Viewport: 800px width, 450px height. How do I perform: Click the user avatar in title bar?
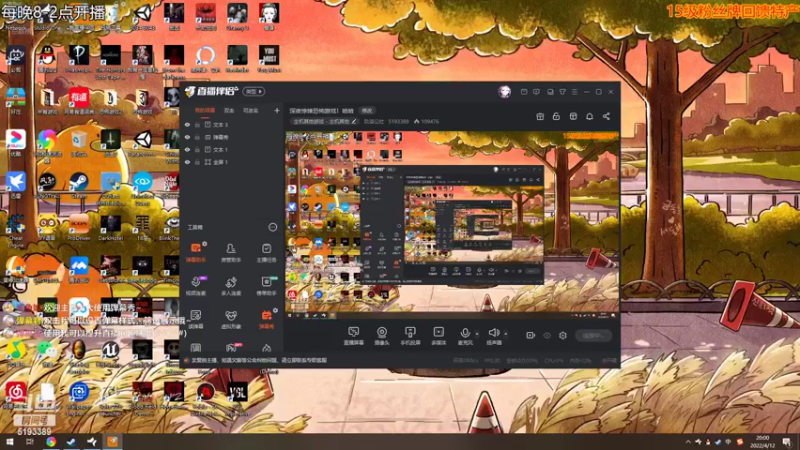point(505,91)
